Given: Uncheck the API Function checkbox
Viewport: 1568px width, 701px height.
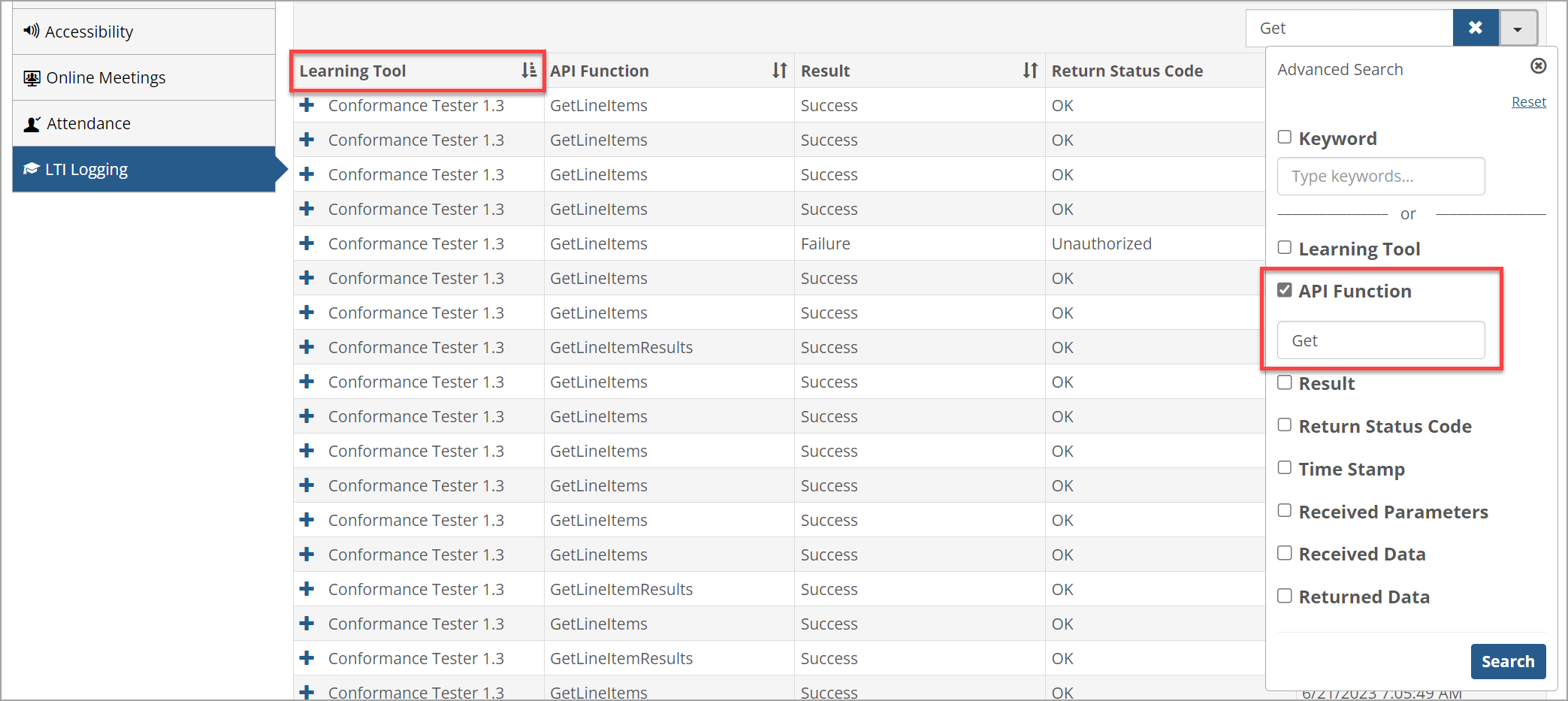Looking at the screenshot, I should [1285, 289].
